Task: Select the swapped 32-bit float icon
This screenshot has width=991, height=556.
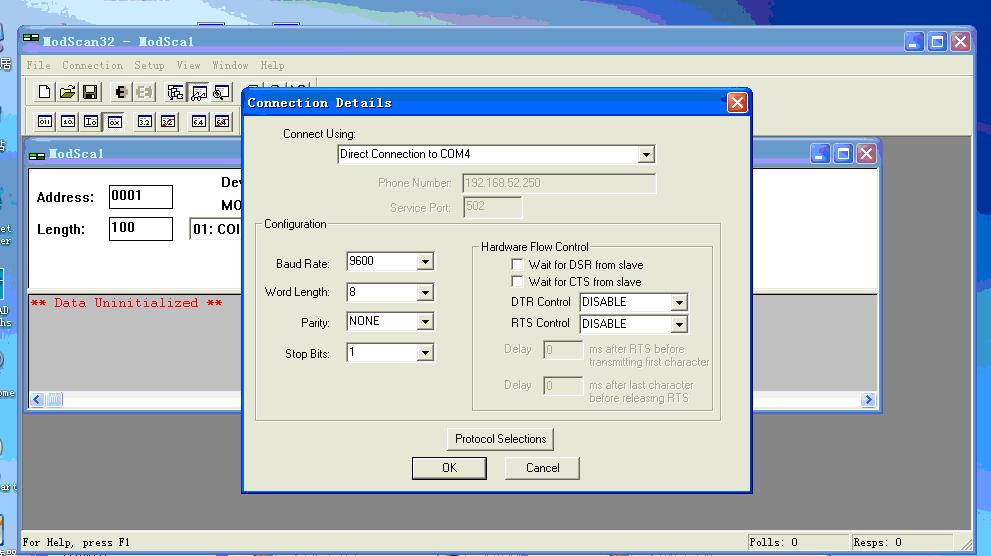Action: click(x=168, y=121)
